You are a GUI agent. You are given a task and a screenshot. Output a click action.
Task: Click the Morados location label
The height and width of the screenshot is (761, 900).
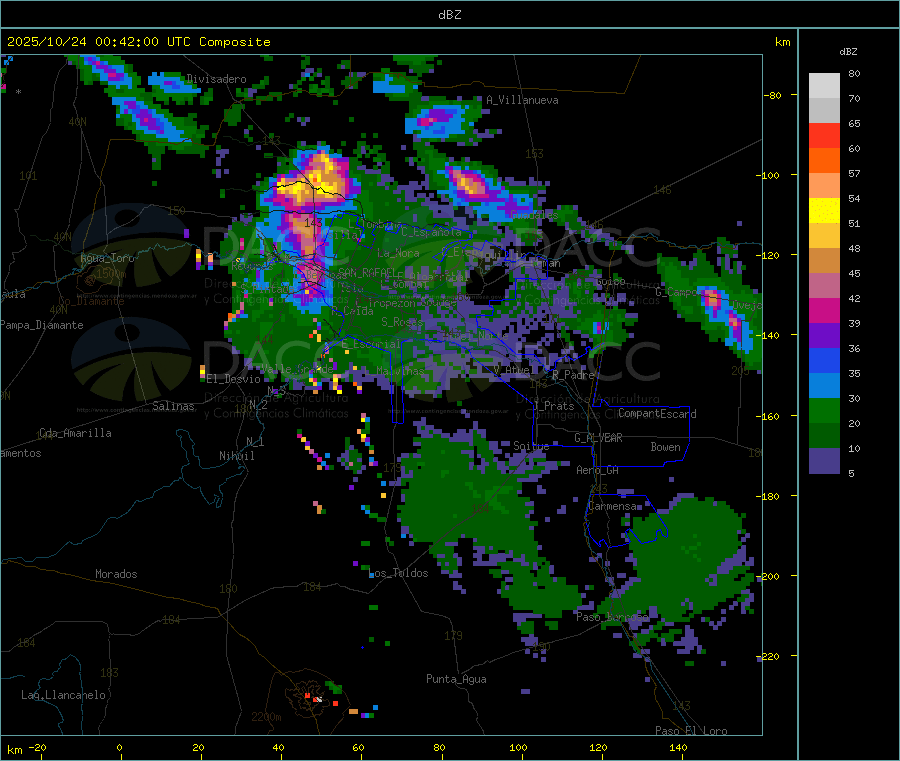116,574
